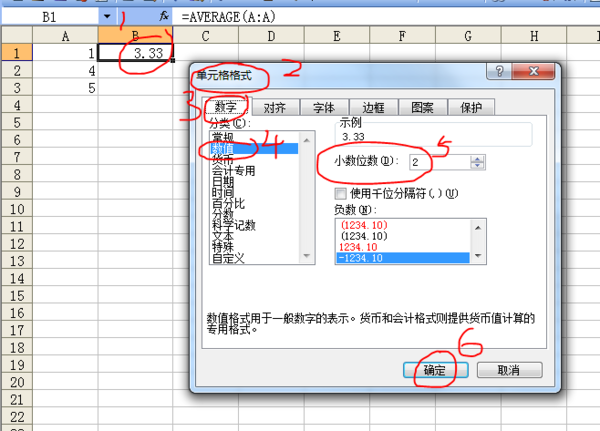Select row 20 header
The width and height of the screenshot is (600, 431).
point(16,382)
